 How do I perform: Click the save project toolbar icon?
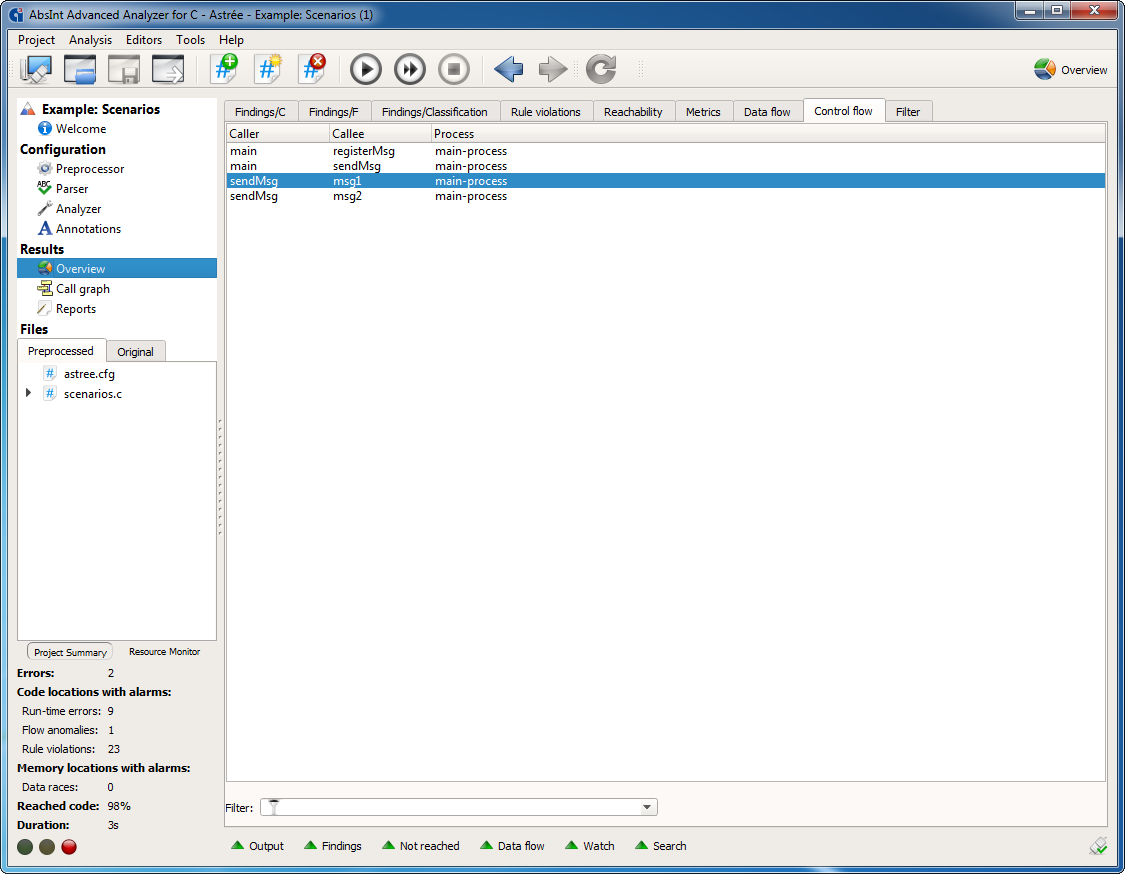[x=123, y=70]
